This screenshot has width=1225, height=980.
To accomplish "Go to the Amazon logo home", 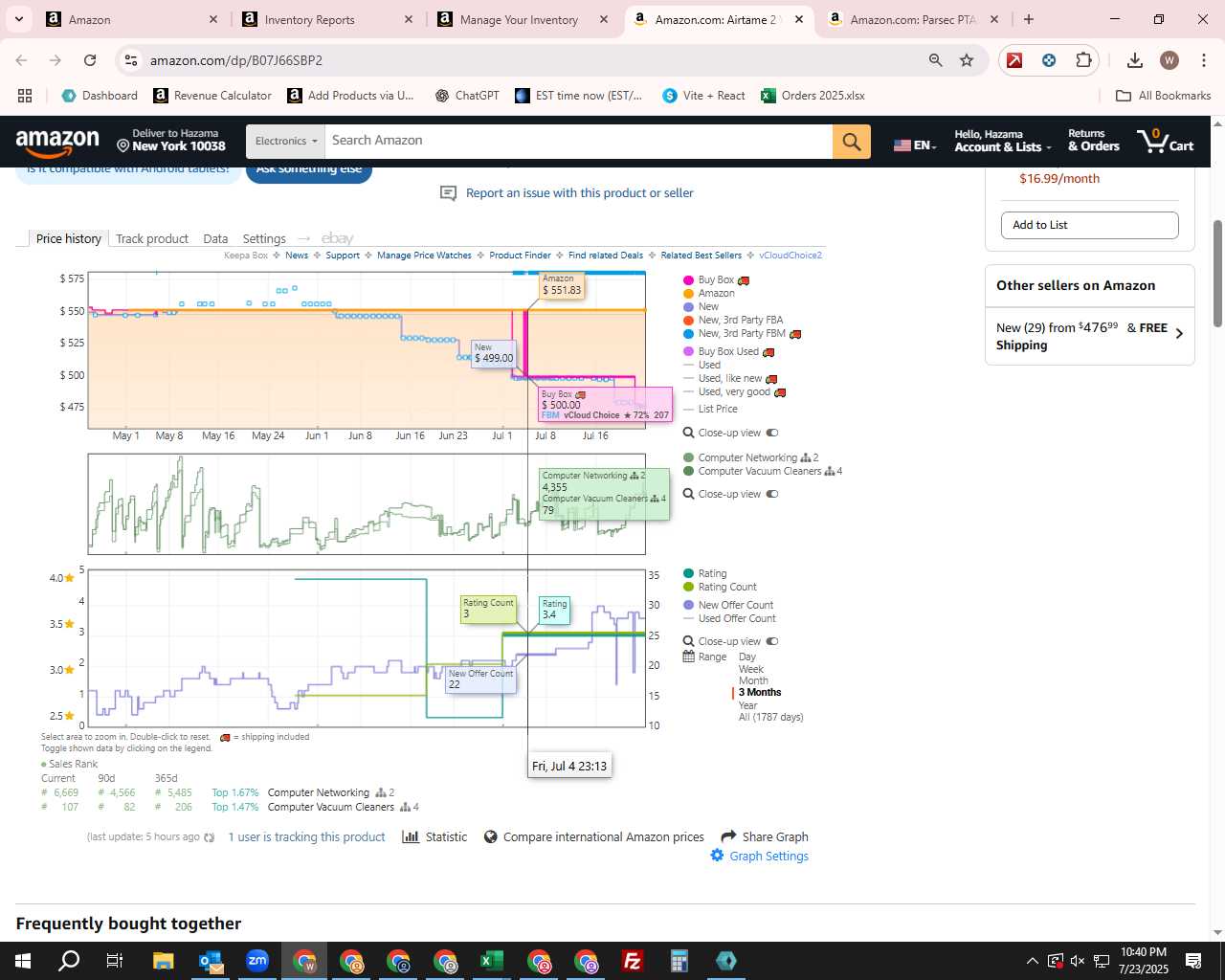I will pos(57,142).
